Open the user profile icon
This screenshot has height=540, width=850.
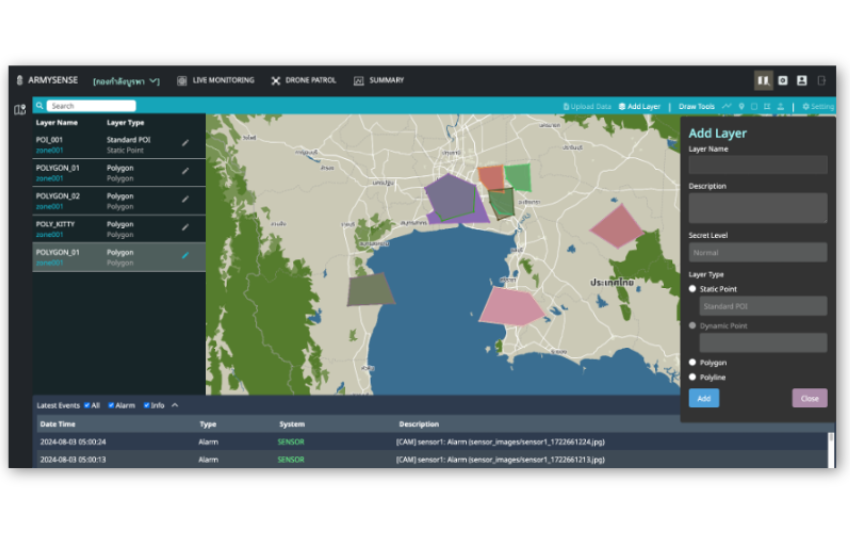(x=801, y=80)
